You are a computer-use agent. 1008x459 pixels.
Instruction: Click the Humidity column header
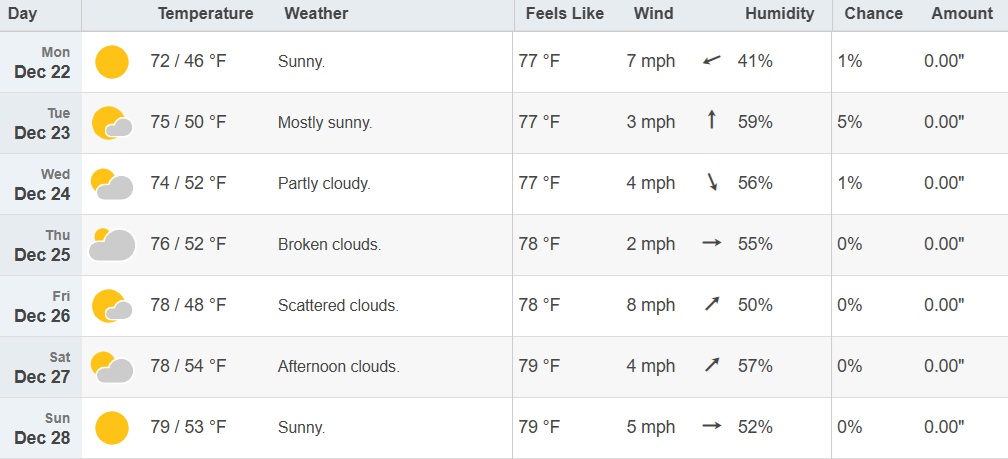coord(779,14)
